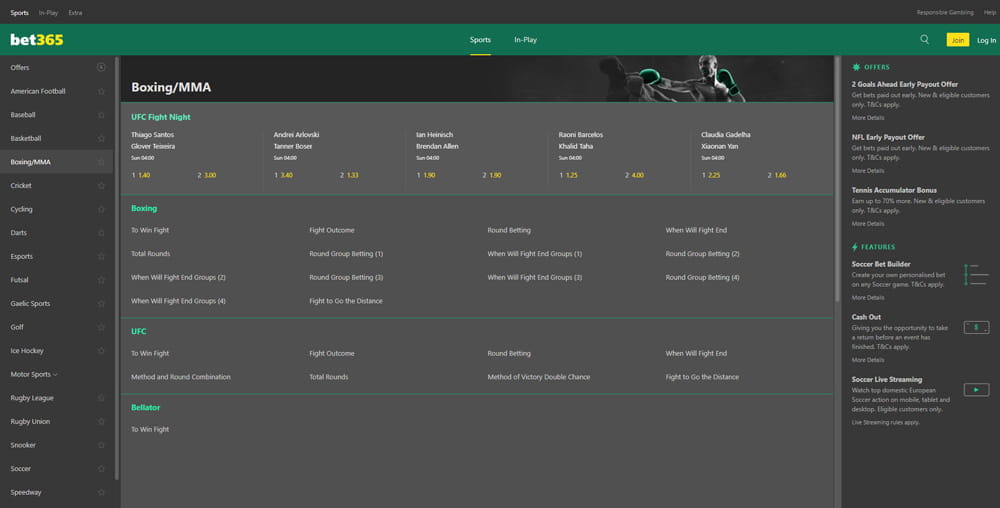Click star icon beside Speedway
This screenshot has height=508, width=1000.
101,492
